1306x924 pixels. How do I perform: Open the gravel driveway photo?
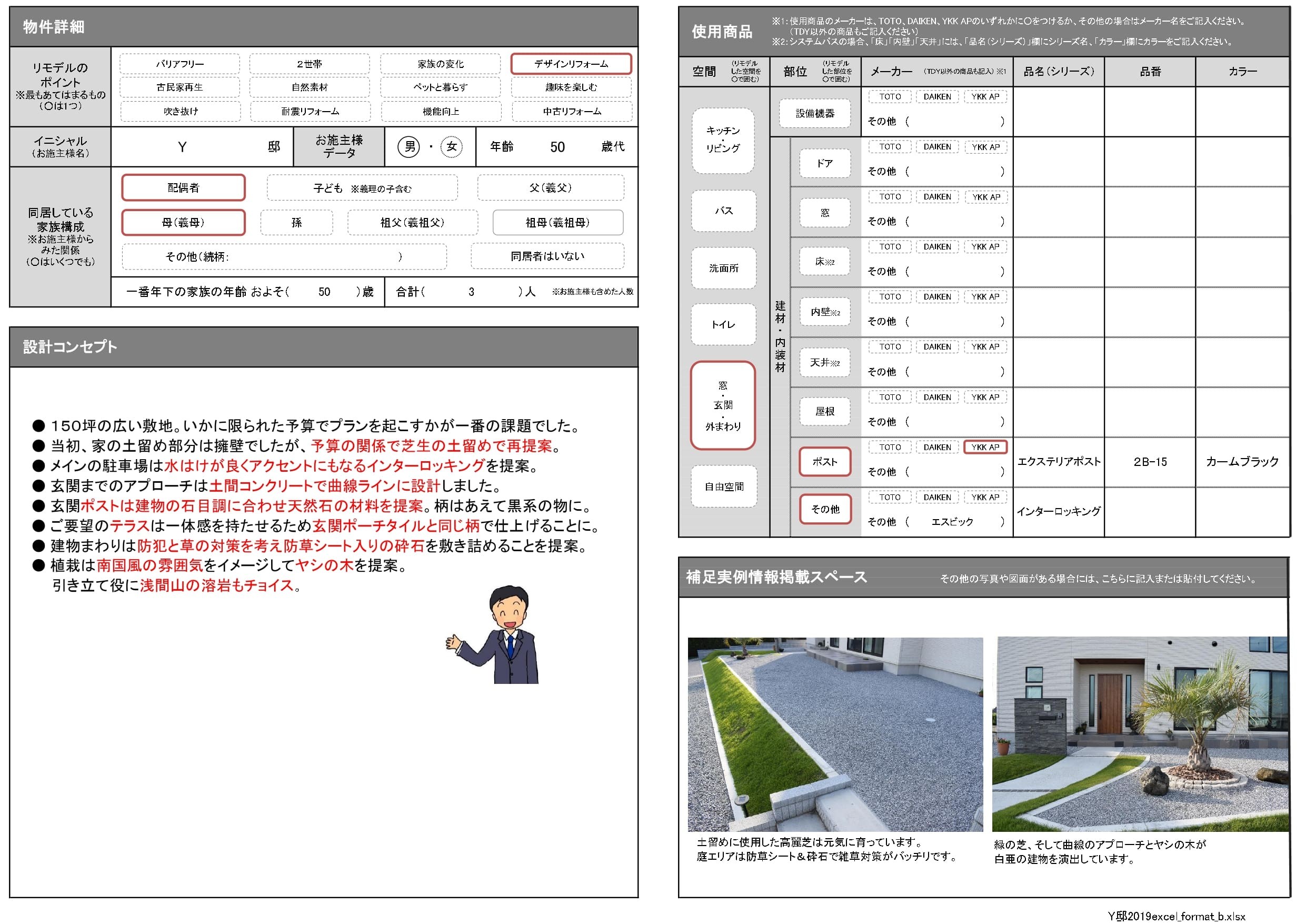pos(834,734)
